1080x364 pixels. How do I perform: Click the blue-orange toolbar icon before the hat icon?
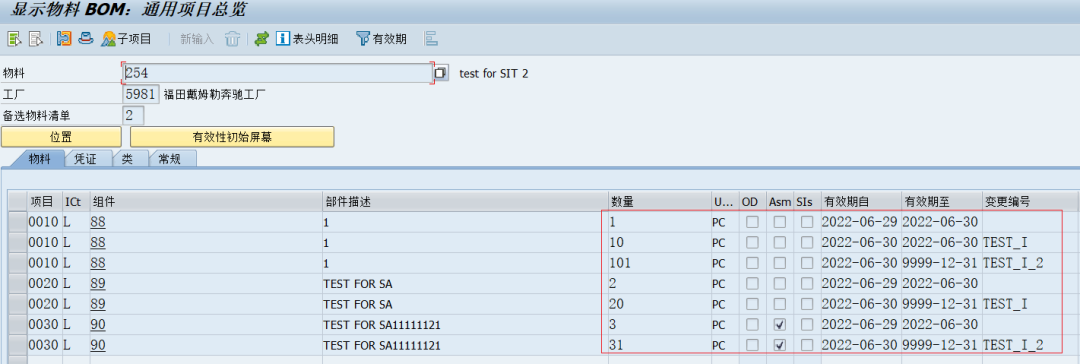click(x=64, y=39)
